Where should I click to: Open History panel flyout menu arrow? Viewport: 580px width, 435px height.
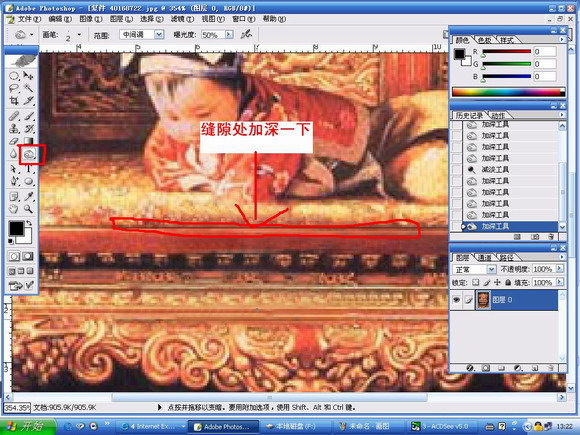pyautogui.click(x=562, y=115)
